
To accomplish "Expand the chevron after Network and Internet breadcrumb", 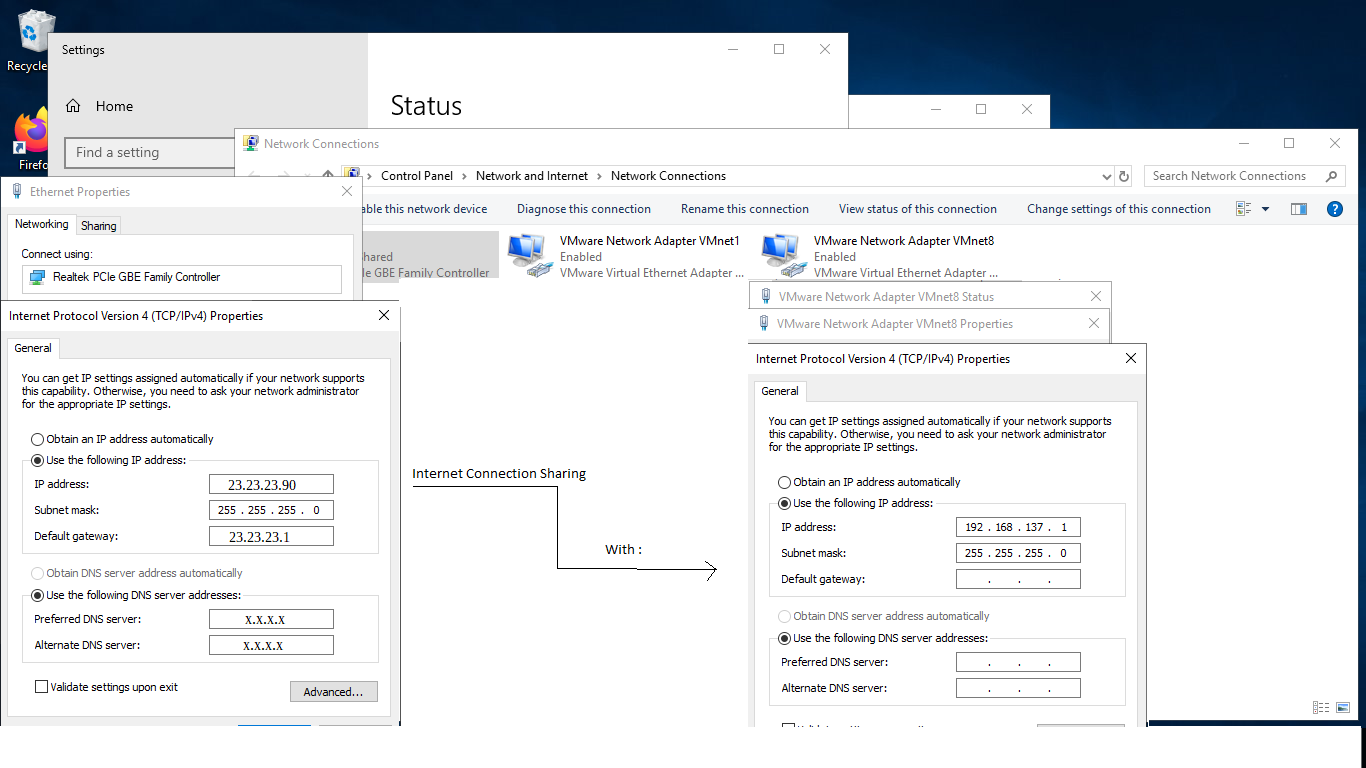I will tap(600, 176).
